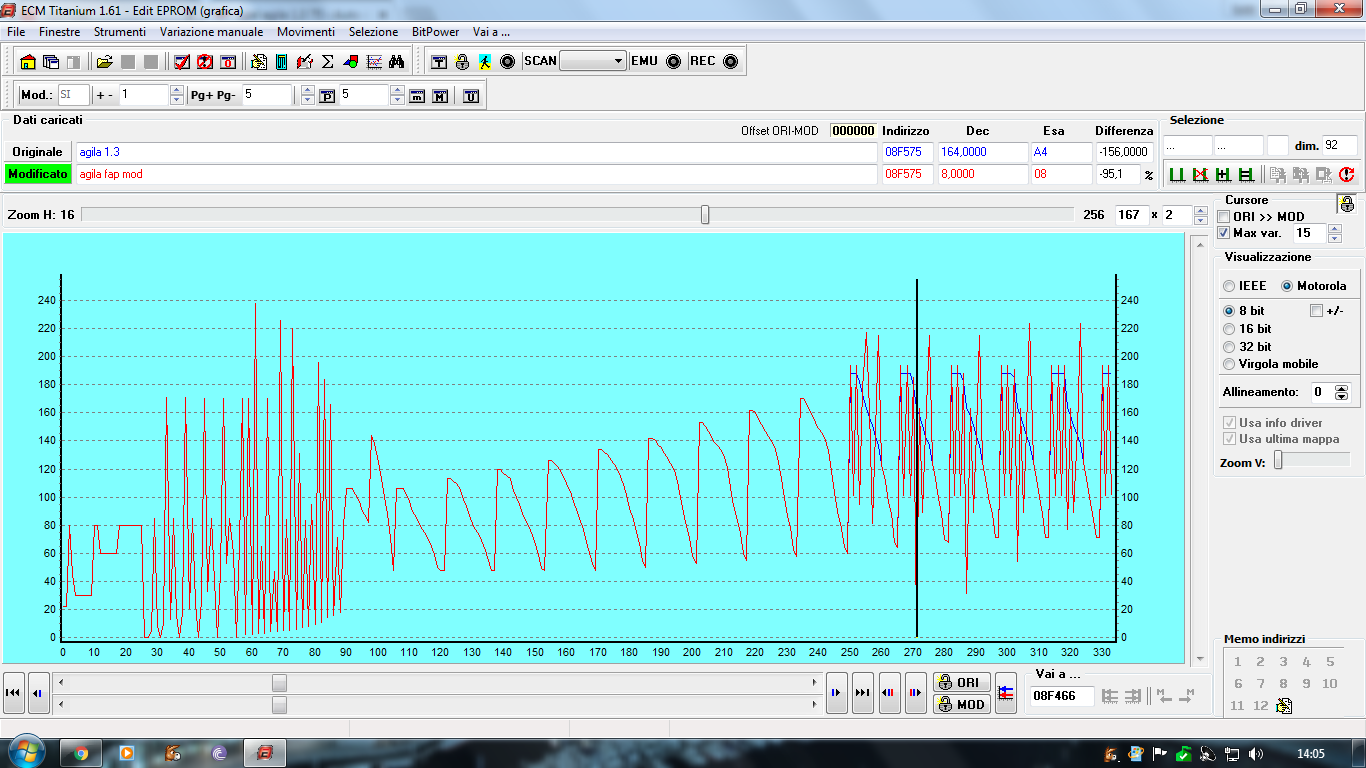Select the 16 bit radio button

click(1230, 329)
